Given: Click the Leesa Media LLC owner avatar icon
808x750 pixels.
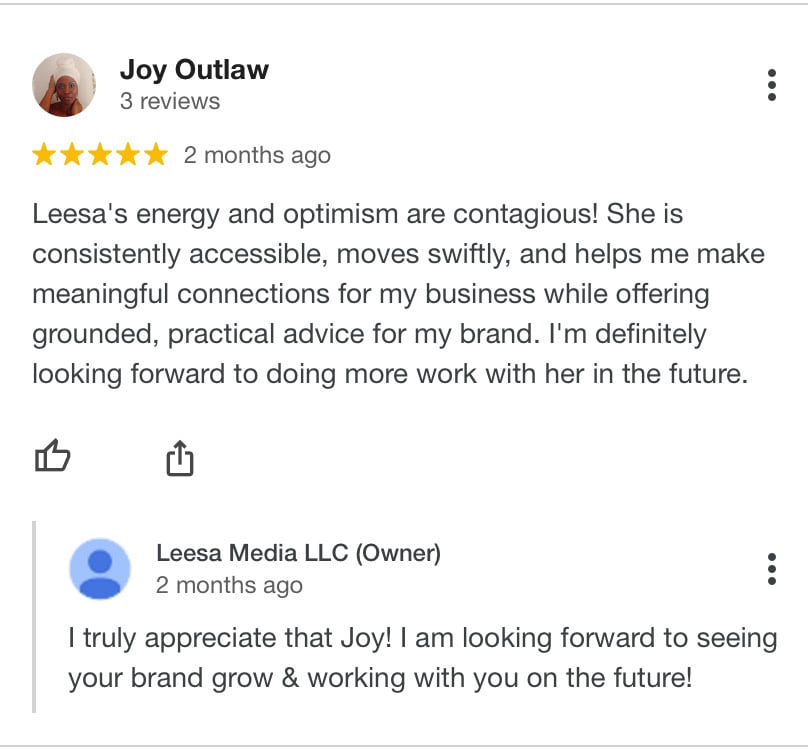Looking at the screenshot, I should 99,569.
